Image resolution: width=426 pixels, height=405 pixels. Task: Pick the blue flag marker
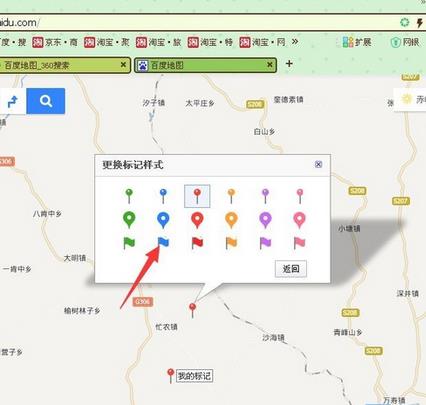(x=163, y=243)
